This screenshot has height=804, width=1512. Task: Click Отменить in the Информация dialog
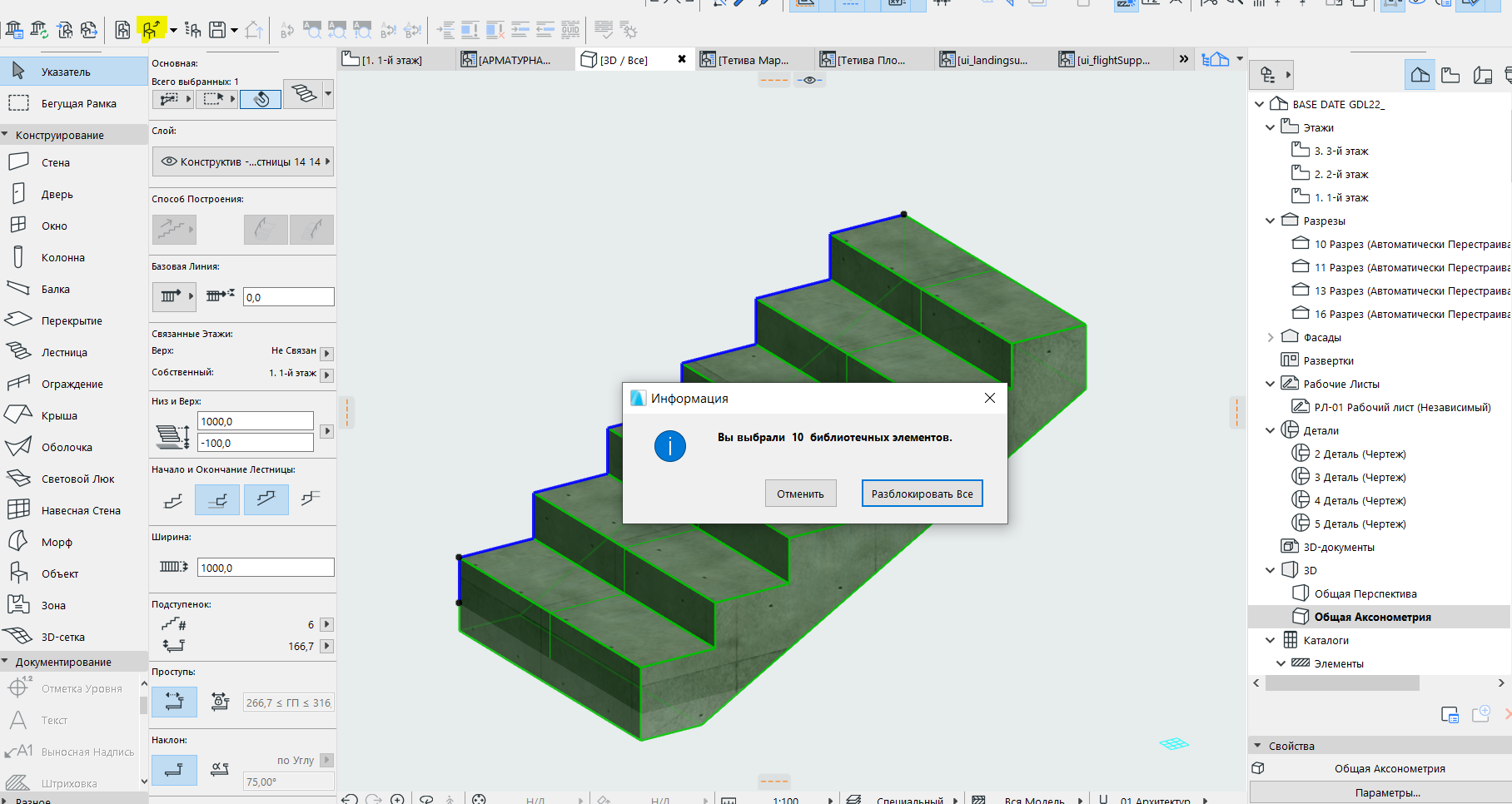tap(800, 494)
